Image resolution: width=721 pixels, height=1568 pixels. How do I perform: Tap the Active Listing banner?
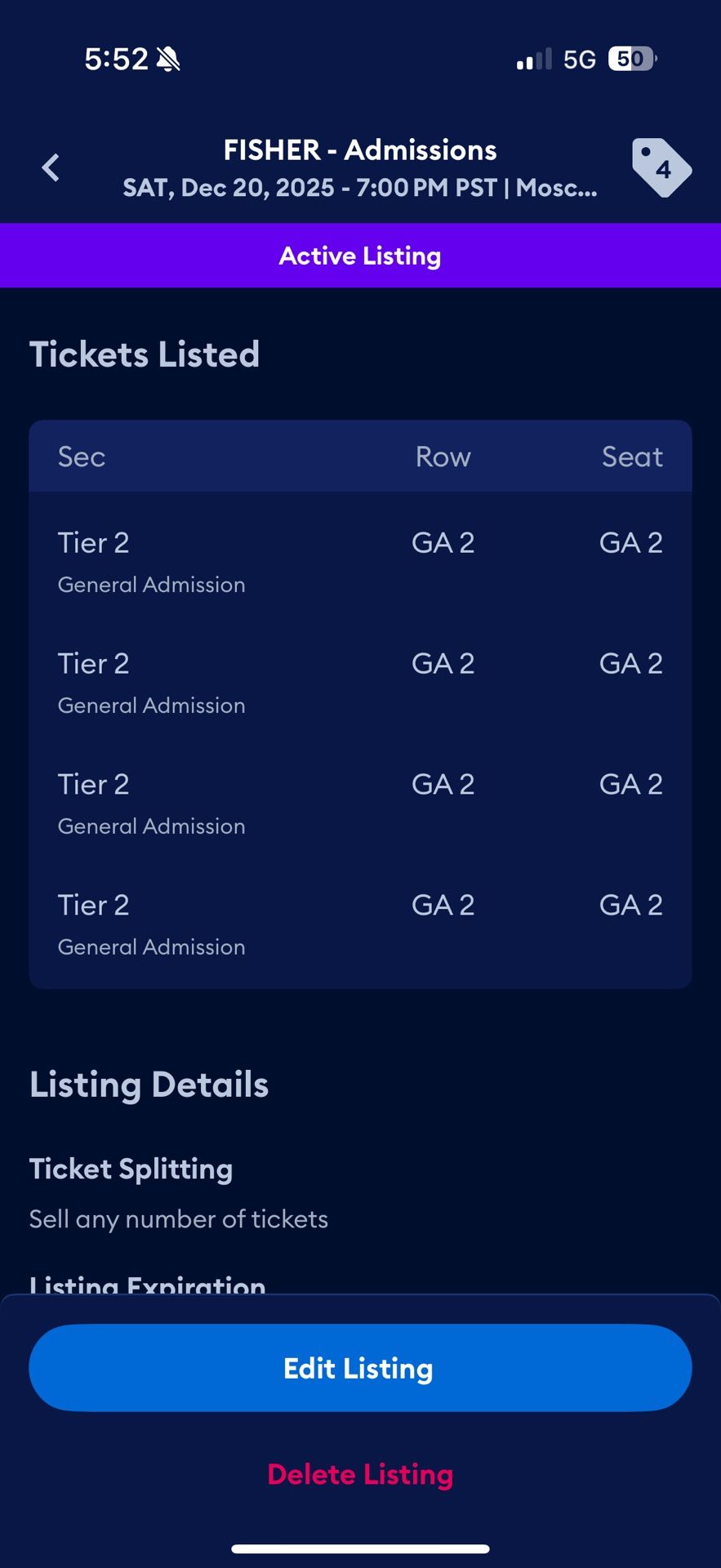point(360,256)
